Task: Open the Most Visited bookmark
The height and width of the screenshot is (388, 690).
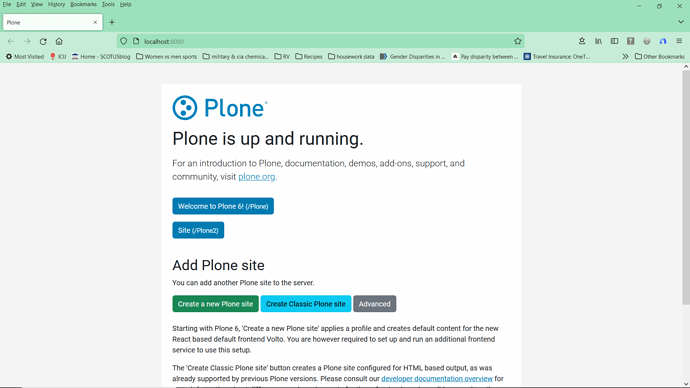Action: coord(25,56)
